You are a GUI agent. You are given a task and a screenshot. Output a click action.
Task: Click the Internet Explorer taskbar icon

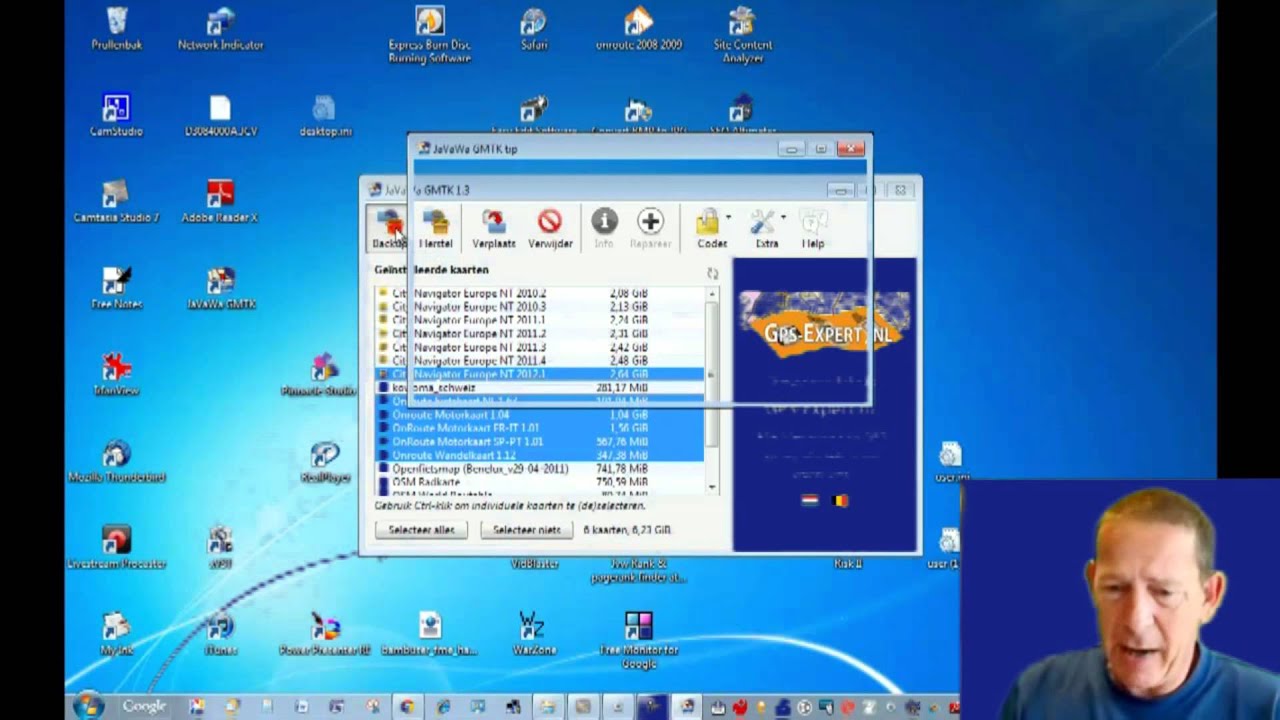(x=443, y=707)
